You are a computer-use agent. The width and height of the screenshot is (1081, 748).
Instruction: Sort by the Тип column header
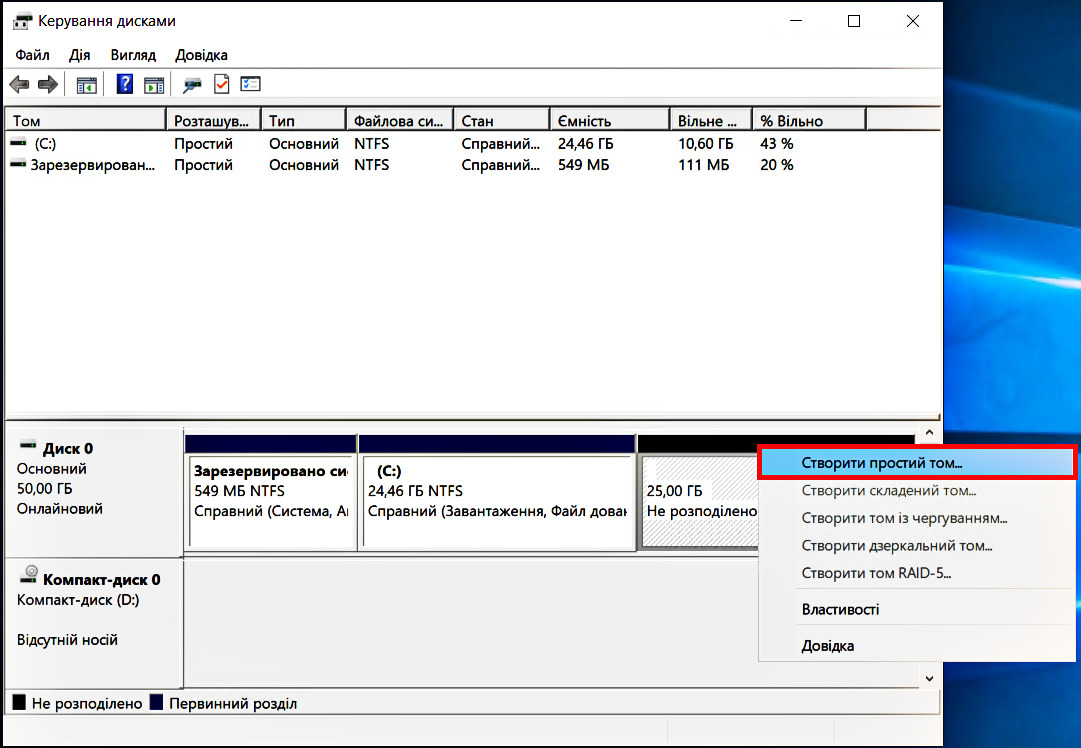[x=303, y=121]
